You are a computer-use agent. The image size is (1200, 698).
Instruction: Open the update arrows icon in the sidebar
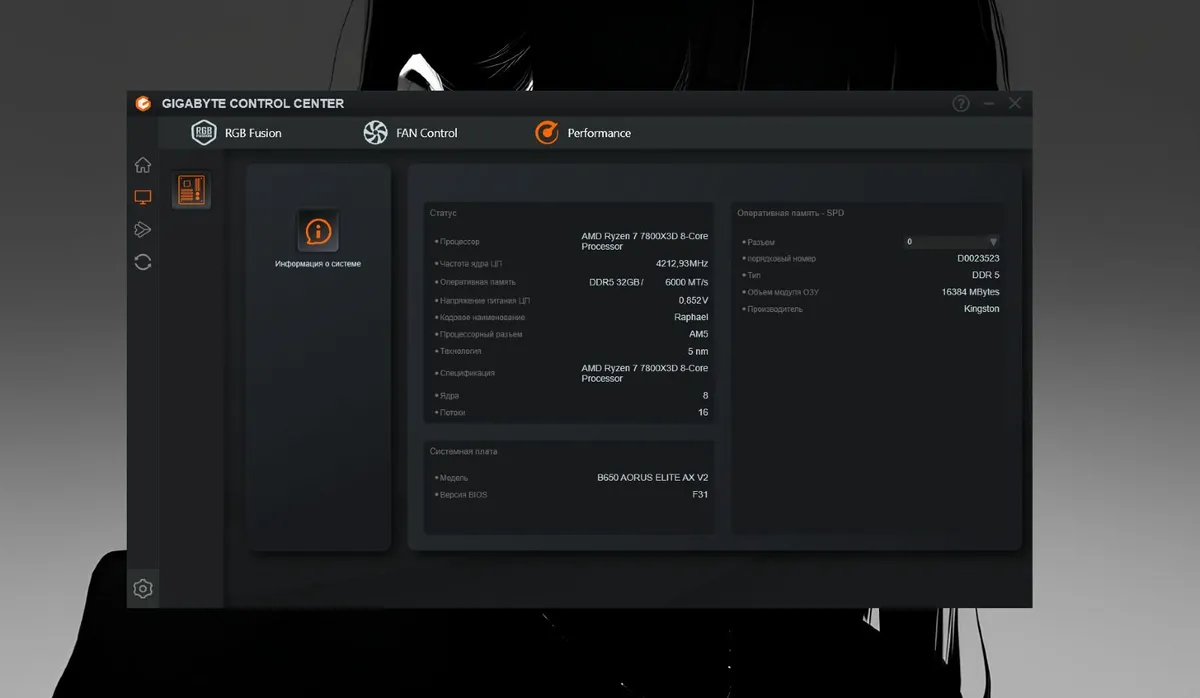pyautogui.click(x=143, y=262)
